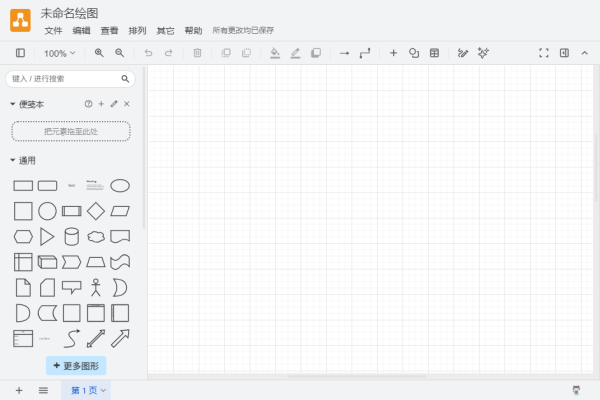Viewport: 600px width, 400px height.
Task: Select the triangle shape
Action: click(x=47, y=237)
